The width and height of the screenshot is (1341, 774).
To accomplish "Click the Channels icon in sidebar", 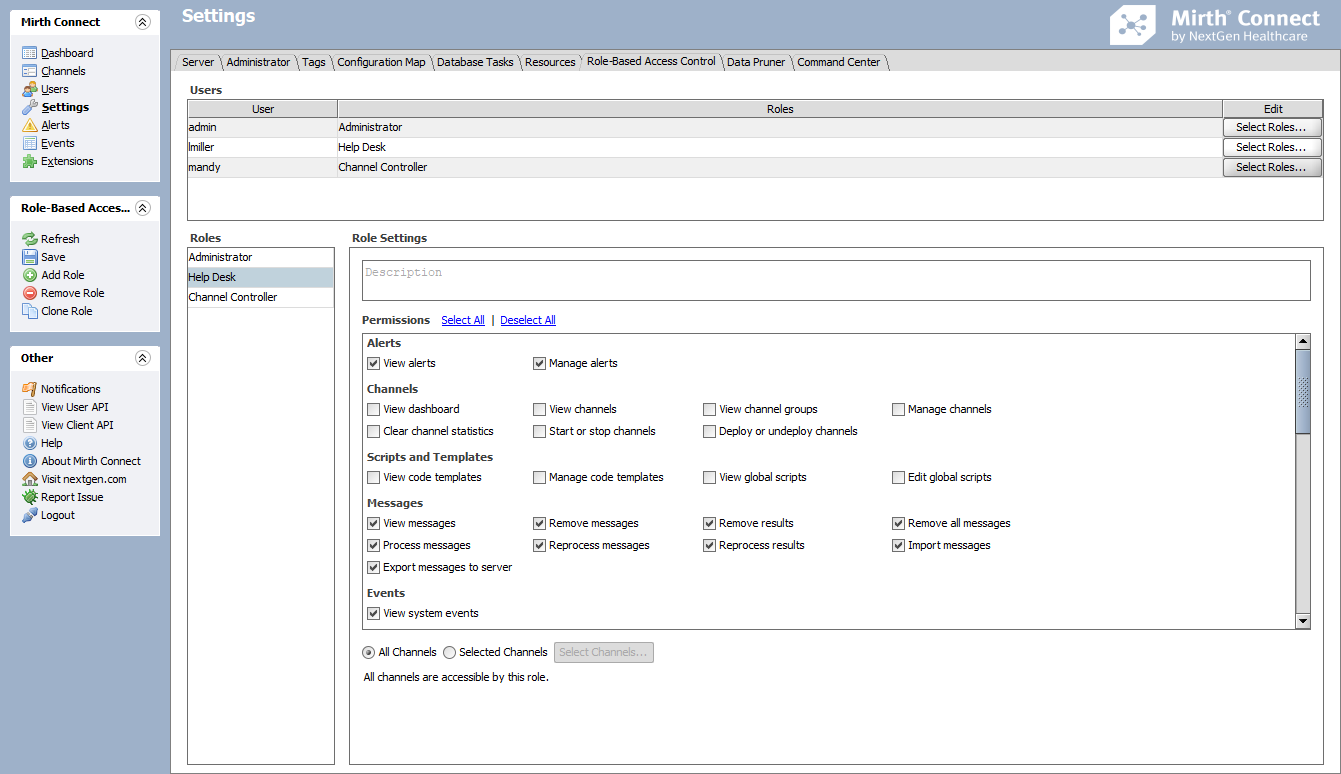I will (30, 71).
